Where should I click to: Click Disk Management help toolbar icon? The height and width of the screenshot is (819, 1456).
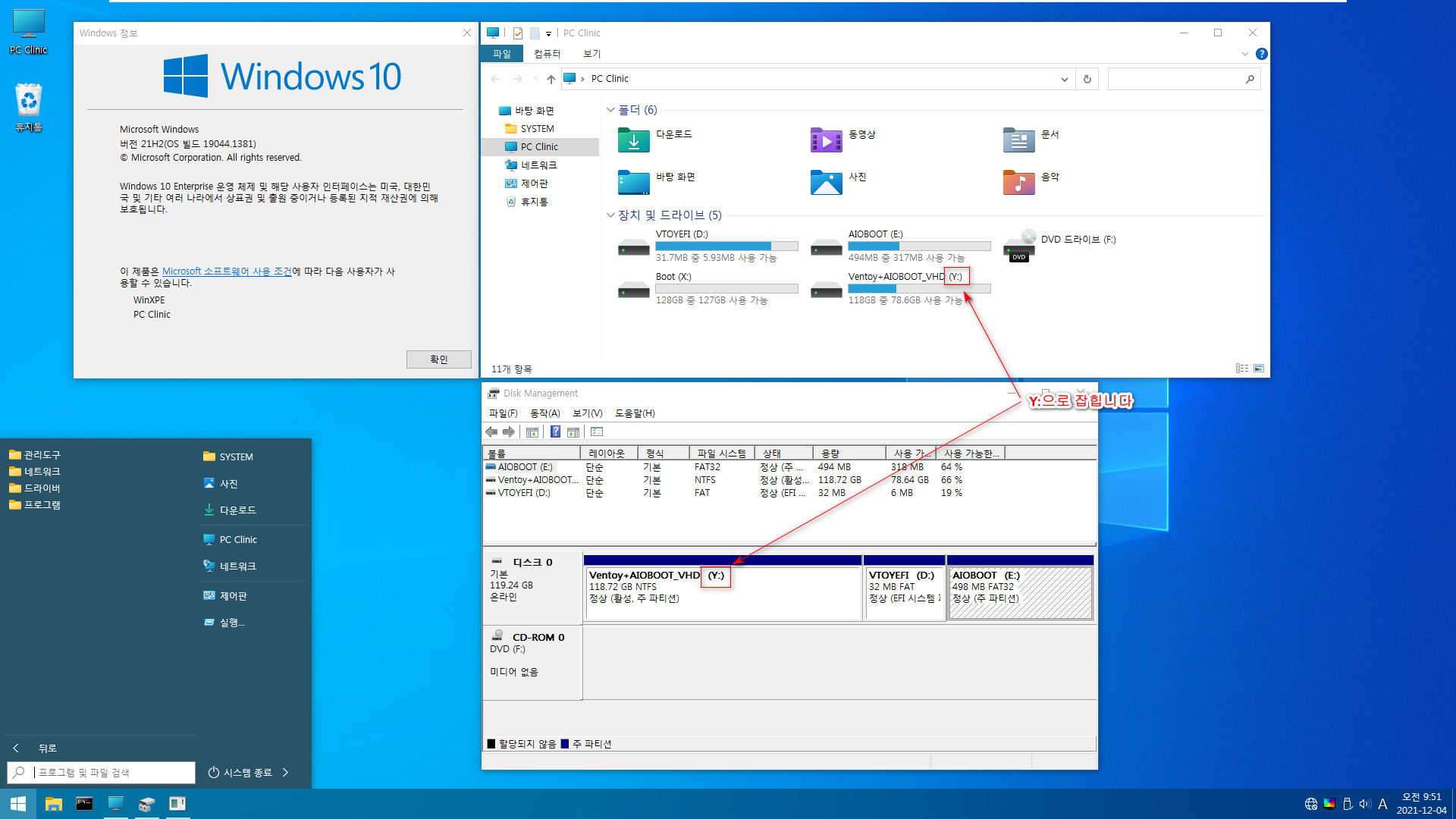pos(555,431)
